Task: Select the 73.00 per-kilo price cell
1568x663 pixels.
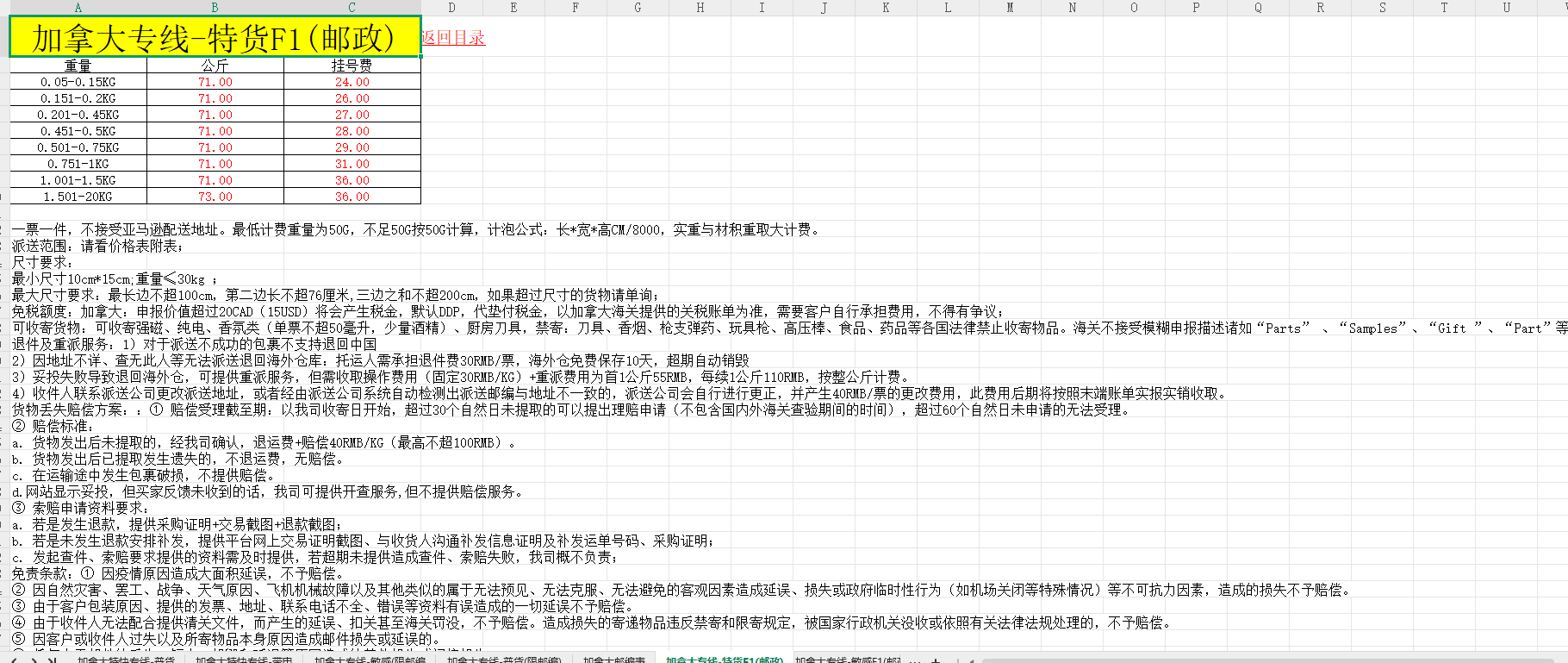Action: click(x=215, y=197)
